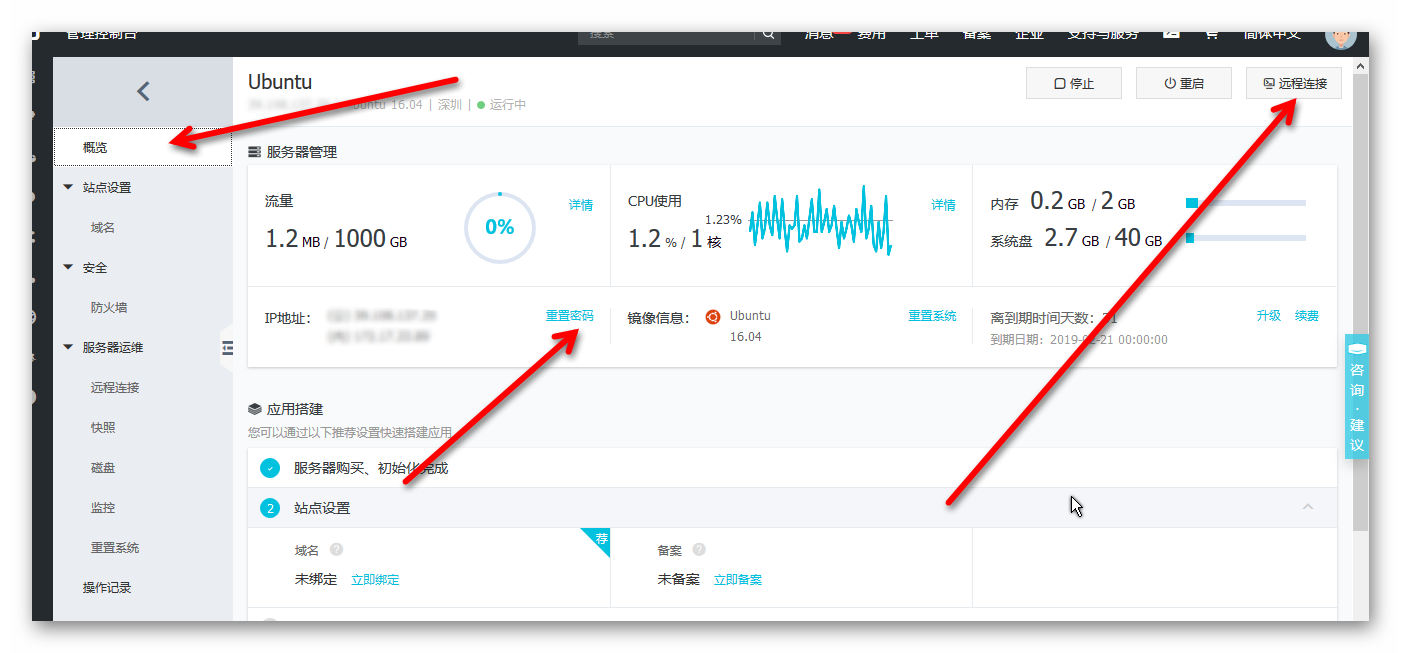
Task: Open the 防火墙 firewall page
Action: 109,307
